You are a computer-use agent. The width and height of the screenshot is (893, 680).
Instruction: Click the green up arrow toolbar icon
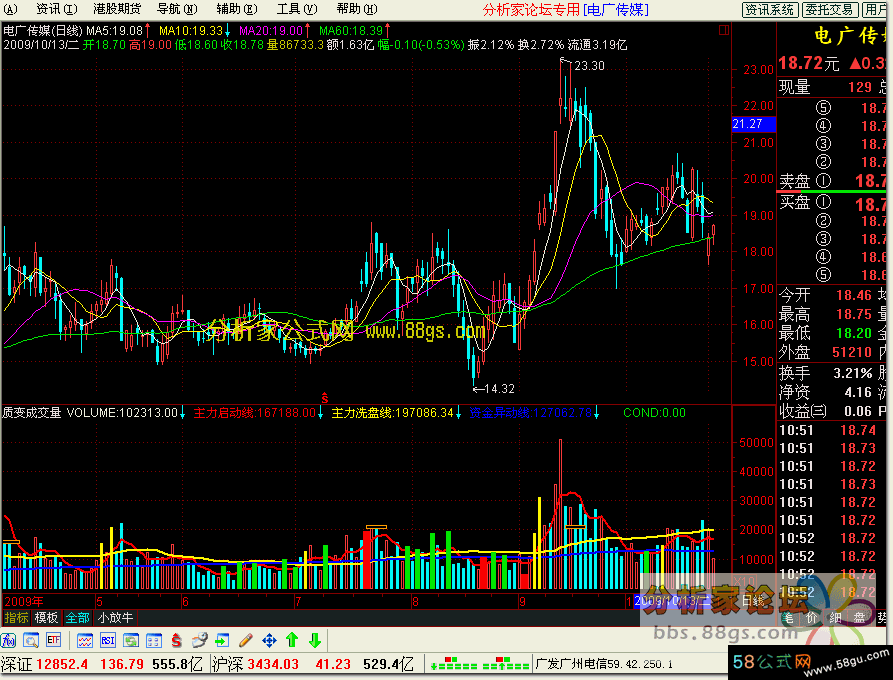[292, 641]
